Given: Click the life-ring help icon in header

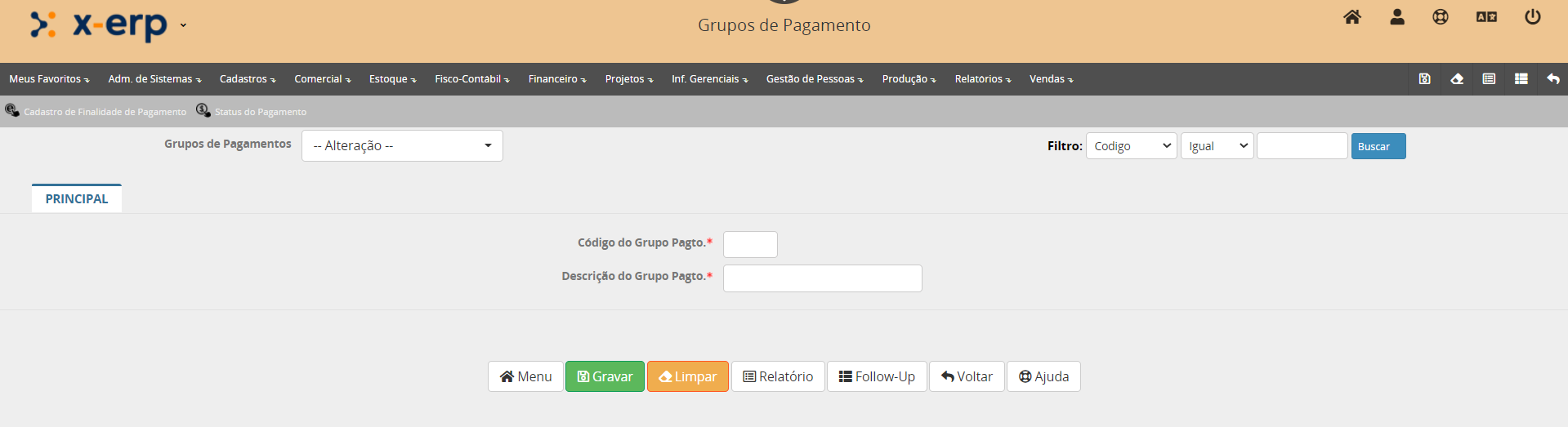Looking at the screenshot, I should coord(1441,17).
